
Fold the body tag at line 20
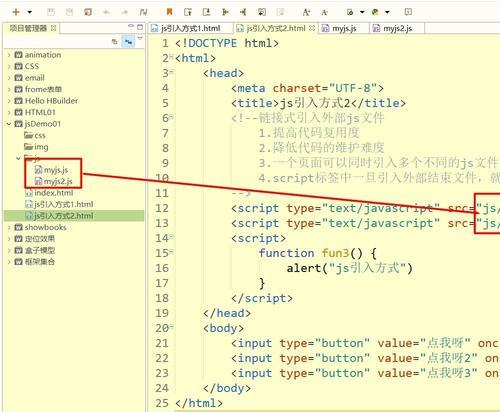click(171, 326)
